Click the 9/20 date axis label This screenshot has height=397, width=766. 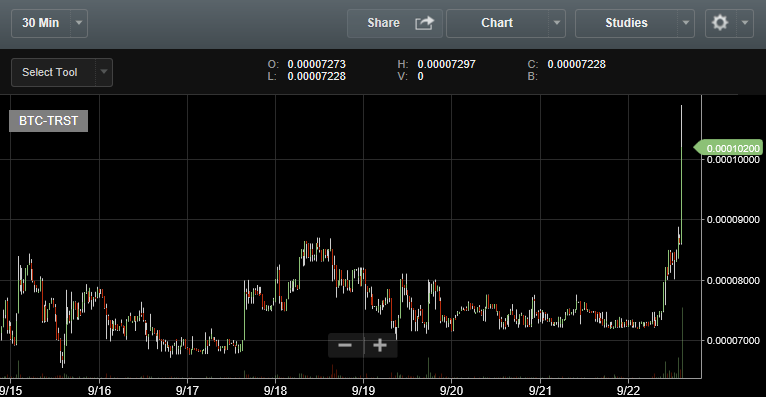click(451, 391)
